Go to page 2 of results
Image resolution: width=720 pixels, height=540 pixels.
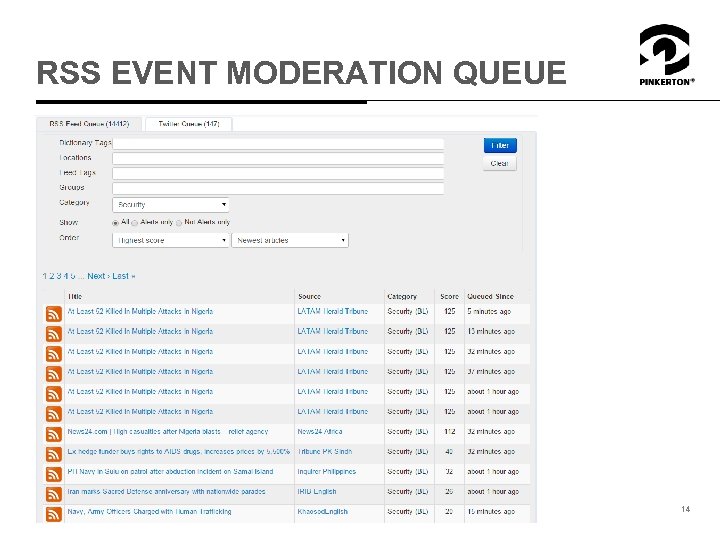(52, 276)
